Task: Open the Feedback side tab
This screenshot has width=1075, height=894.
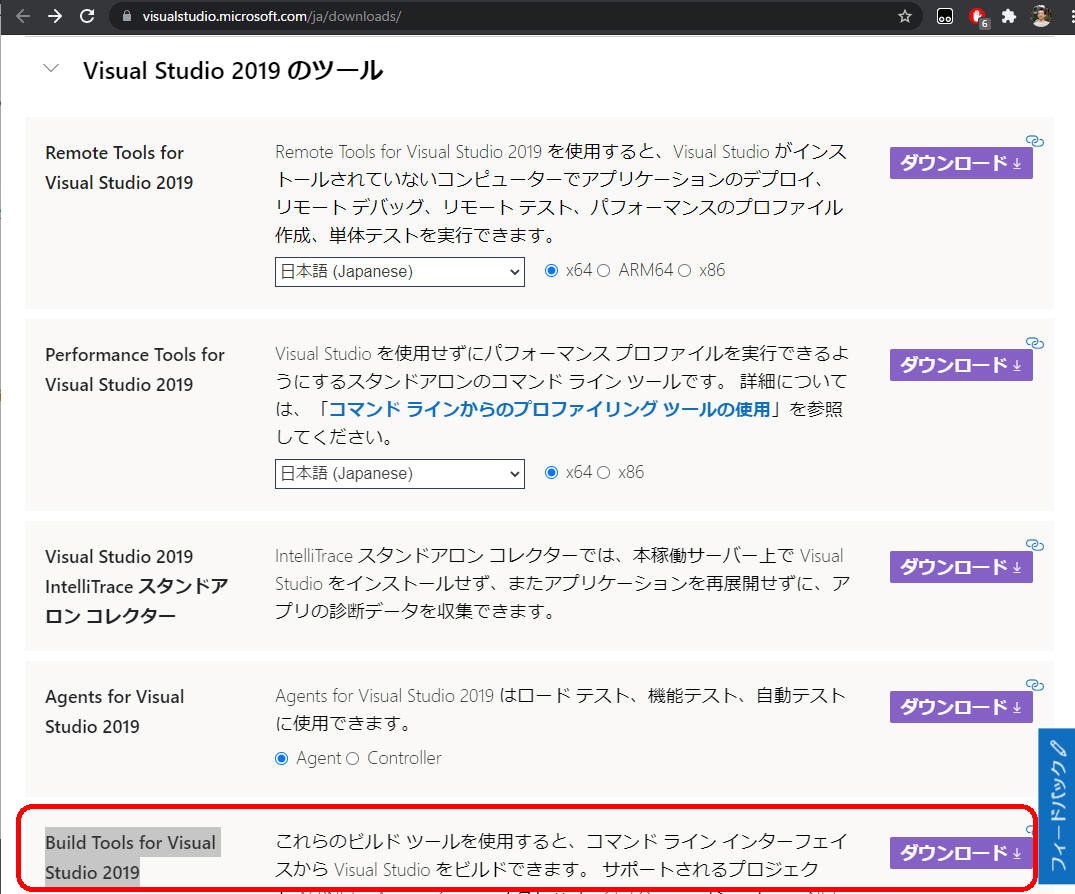Action: pyautogui.click(x=1057, y=807)
